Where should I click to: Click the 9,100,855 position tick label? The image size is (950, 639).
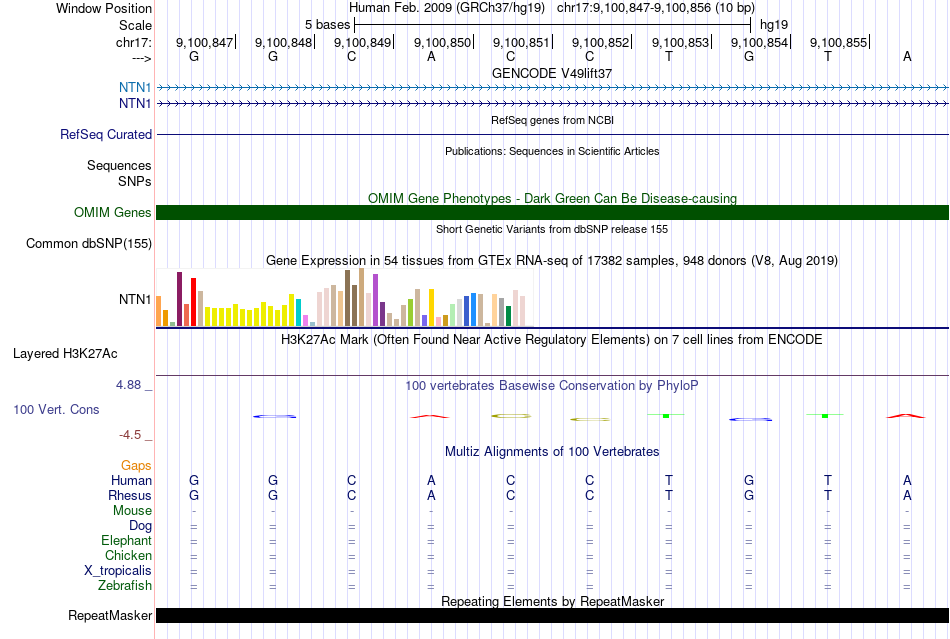(839, 42)
